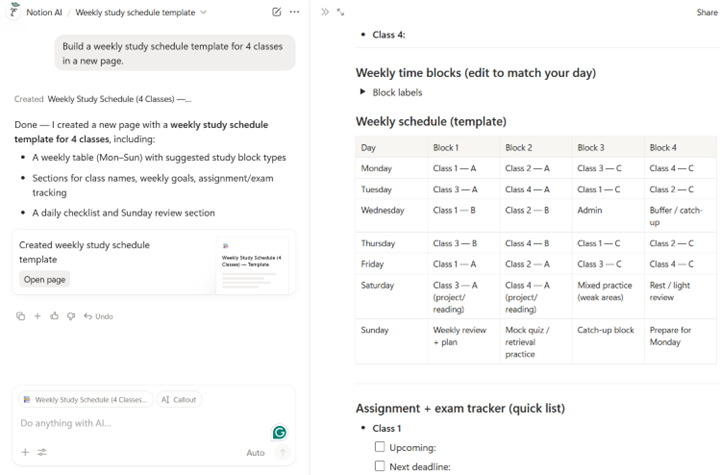
Task: Expand page to full view using arrows icon
Action: tap(340, 12)
